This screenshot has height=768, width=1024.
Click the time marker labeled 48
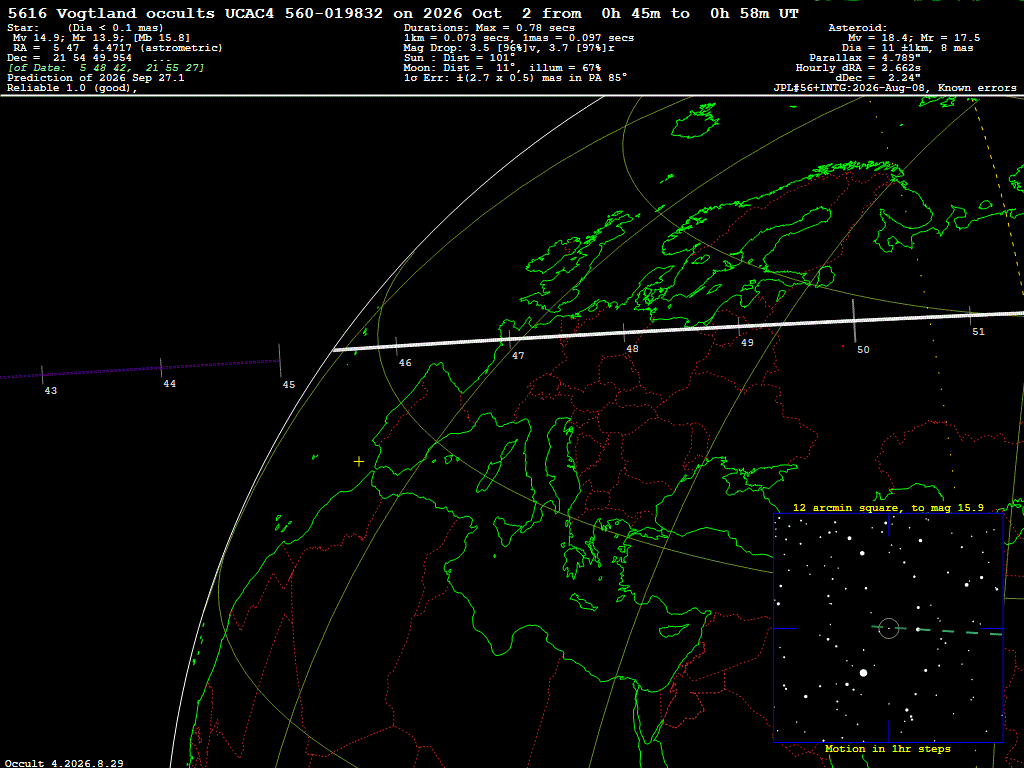[632, 349]
